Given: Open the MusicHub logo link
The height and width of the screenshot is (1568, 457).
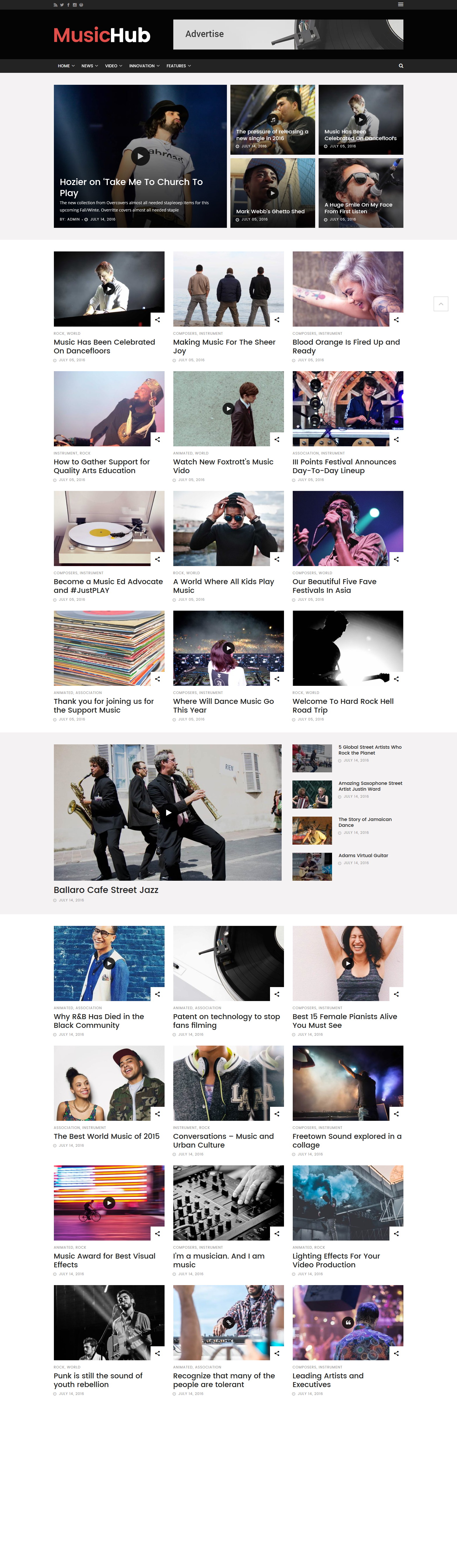Looking at the screenshot, I should tap(102, 35).
